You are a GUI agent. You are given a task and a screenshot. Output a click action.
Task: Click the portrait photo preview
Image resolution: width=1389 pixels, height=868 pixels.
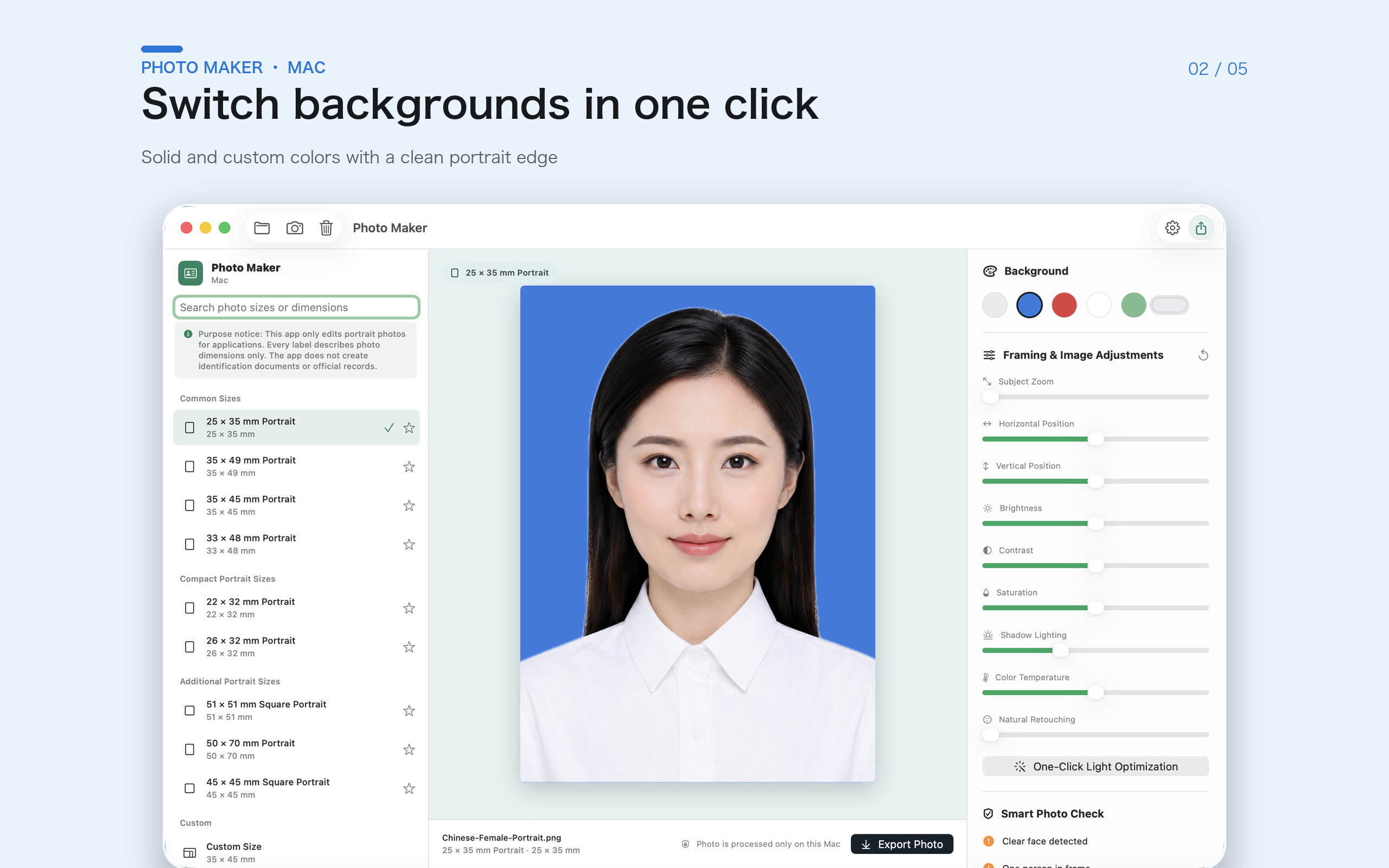(697, 534)
